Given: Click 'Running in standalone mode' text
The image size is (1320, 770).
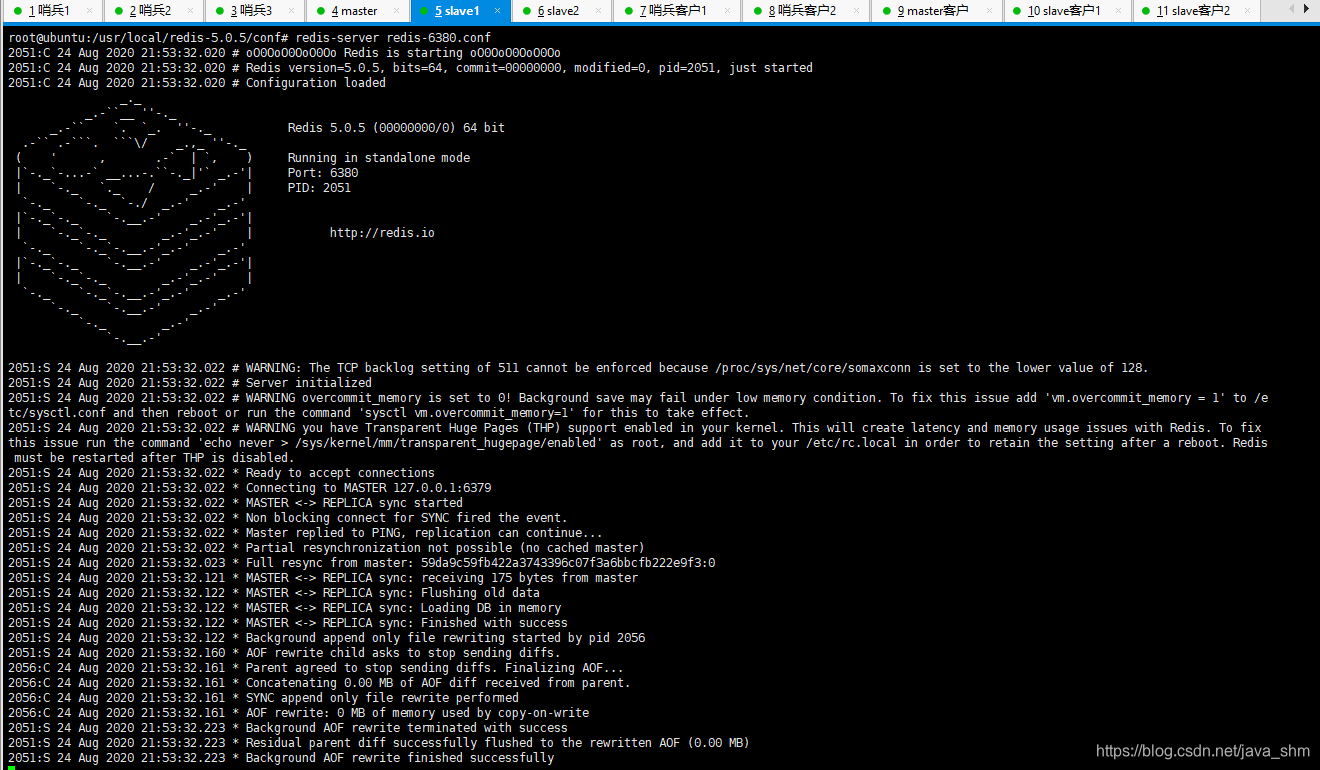Looking at the screenshot, I should (x=379, y=158).
